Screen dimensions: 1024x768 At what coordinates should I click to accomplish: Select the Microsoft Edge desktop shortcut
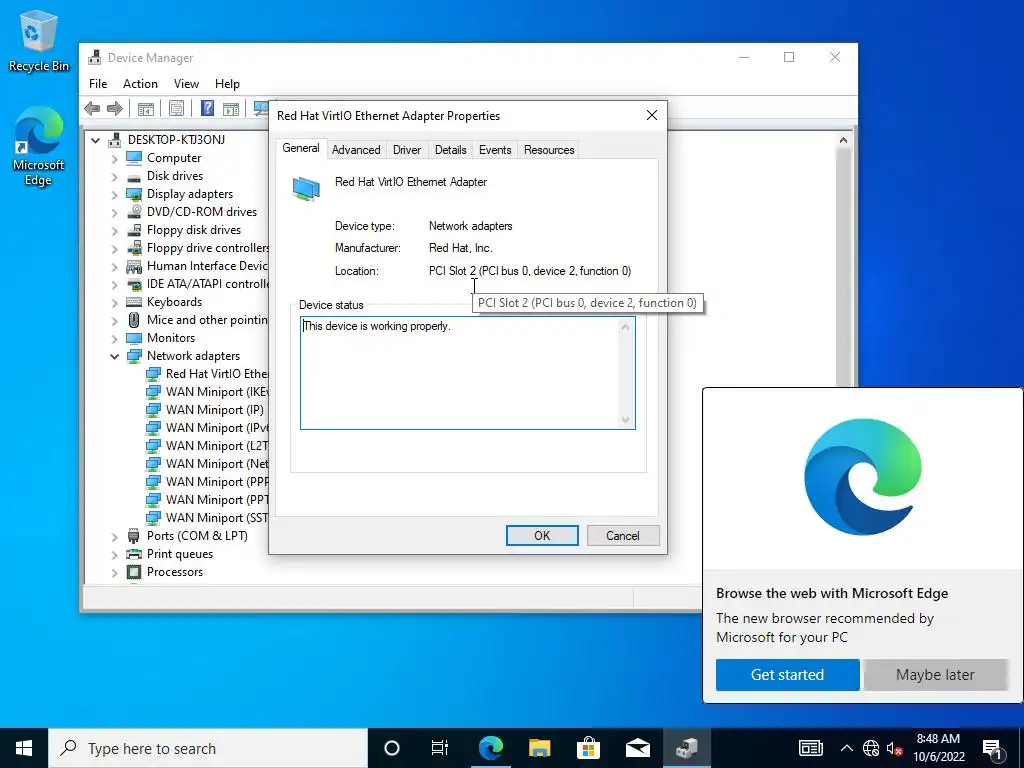(38, 147)
